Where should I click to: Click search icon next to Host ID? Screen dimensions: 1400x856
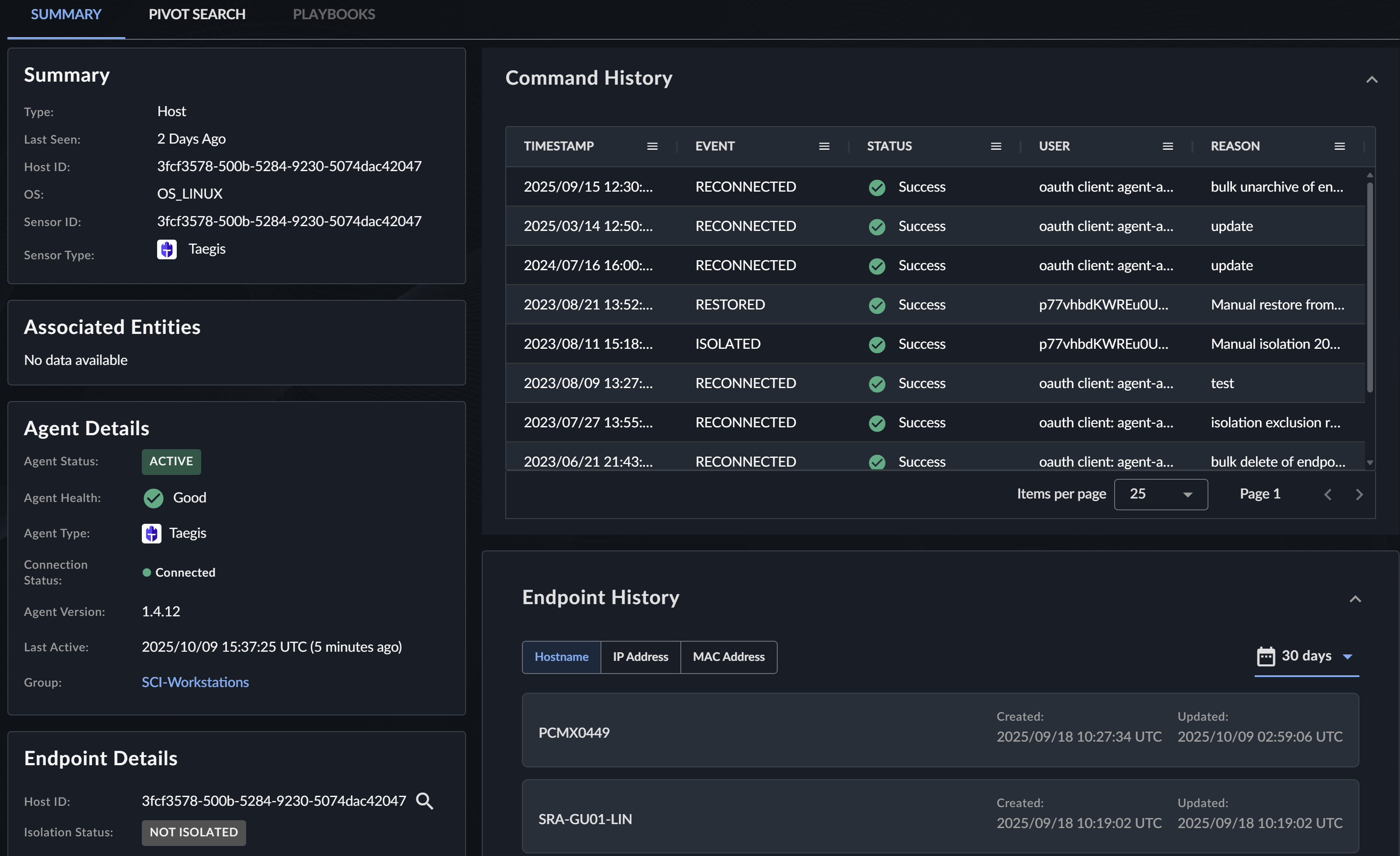point(425,801)
